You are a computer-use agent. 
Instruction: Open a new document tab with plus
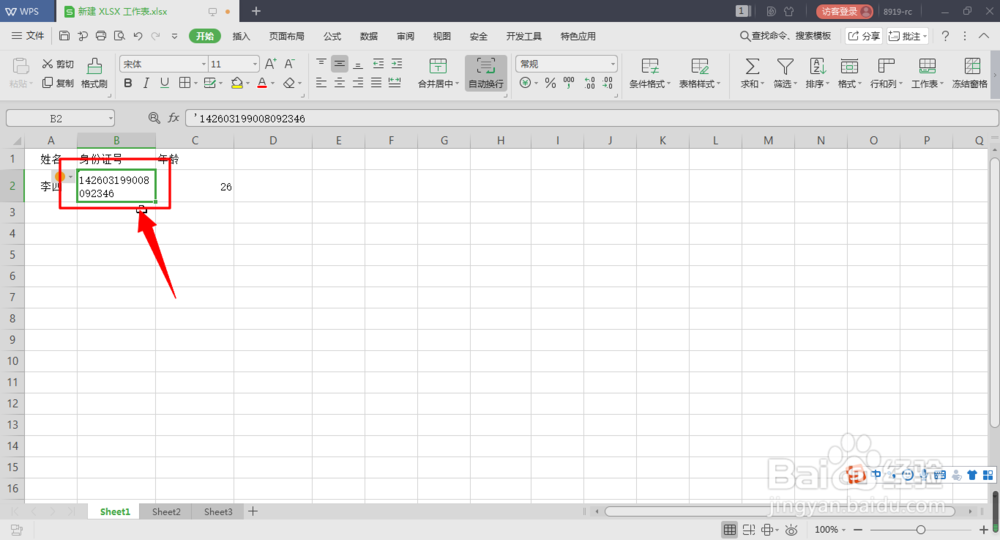(256, 11)
